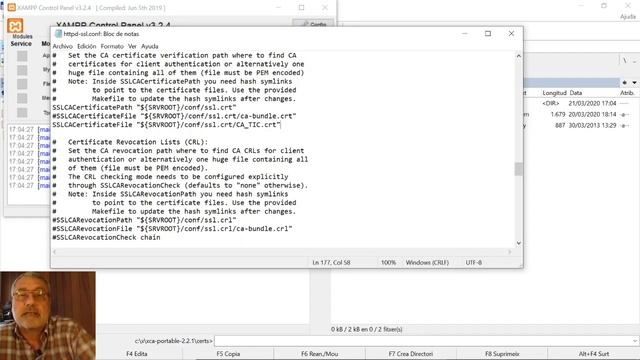640x360 pixels.
Task: Click the '0 kB / 2 kB' selection status text
Action: coord(367,329)
